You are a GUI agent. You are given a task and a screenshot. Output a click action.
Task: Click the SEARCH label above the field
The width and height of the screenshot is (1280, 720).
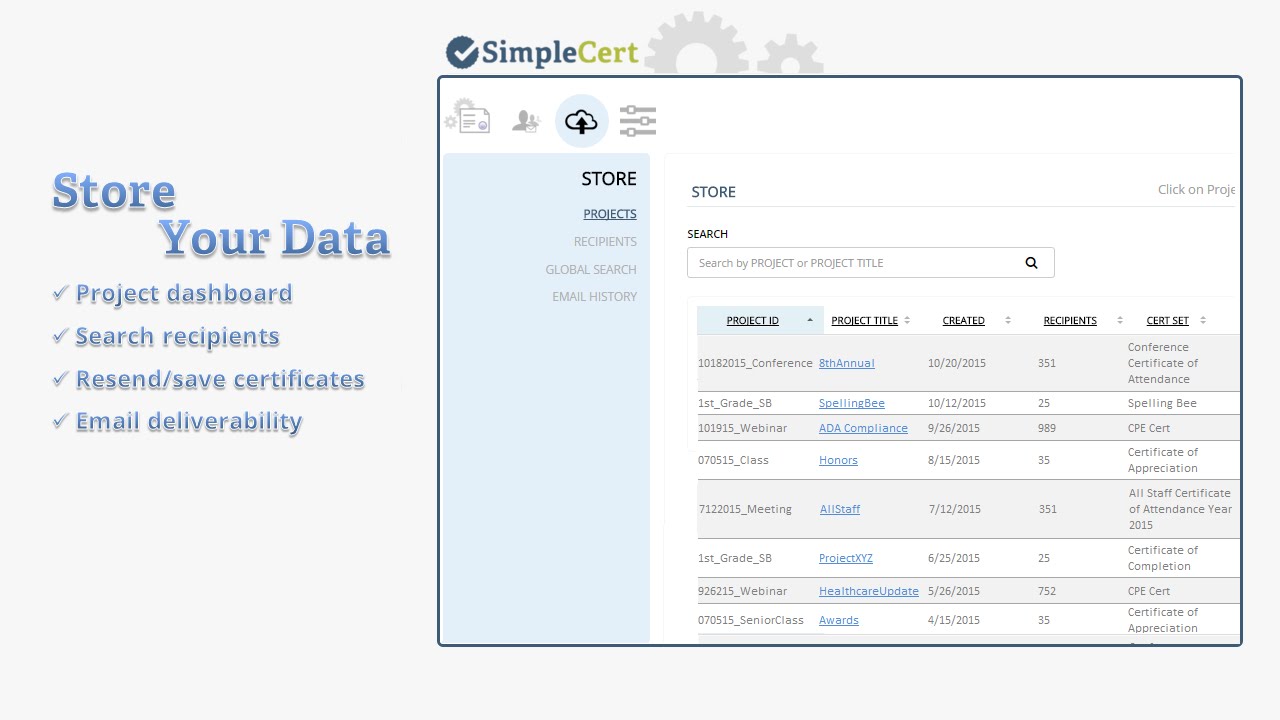coord(707,234)
